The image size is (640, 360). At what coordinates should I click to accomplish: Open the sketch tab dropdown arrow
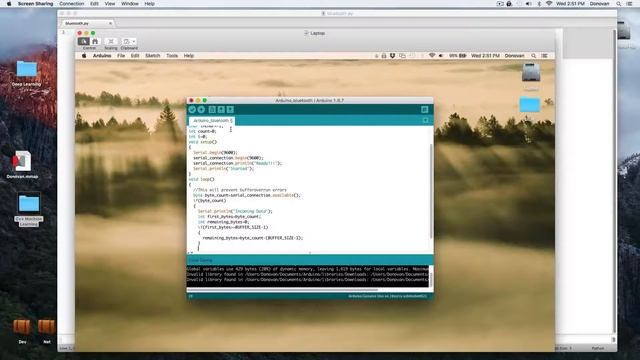(x=425, y=120)
